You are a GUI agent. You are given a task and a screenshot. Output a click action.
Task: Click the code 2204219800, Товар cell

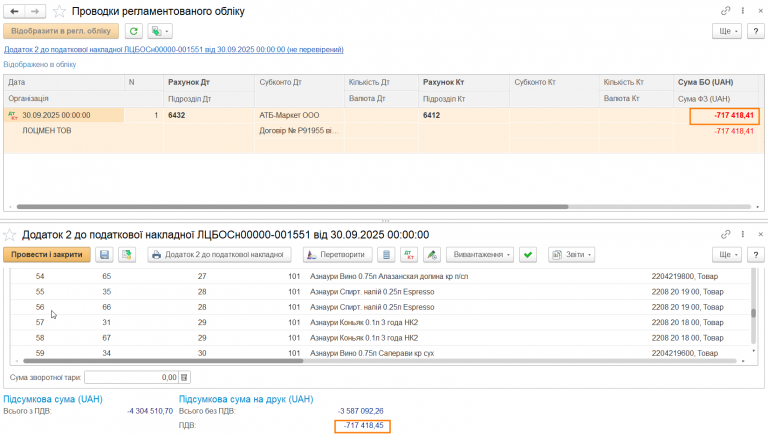coord(685,276)
